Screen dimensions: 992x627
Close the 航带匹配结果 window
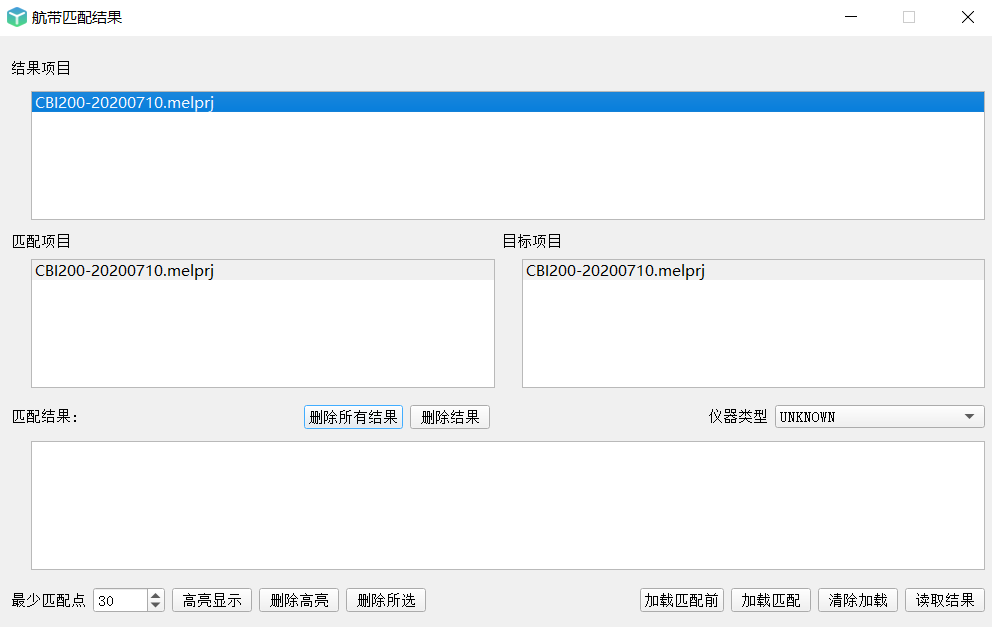coord(967,17)
